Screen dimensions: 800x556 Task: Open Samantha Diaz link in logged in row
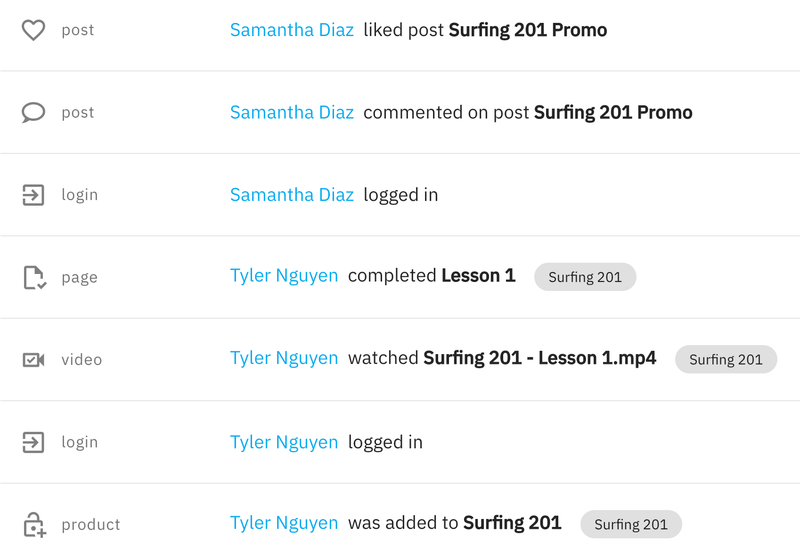click(292, 195)
